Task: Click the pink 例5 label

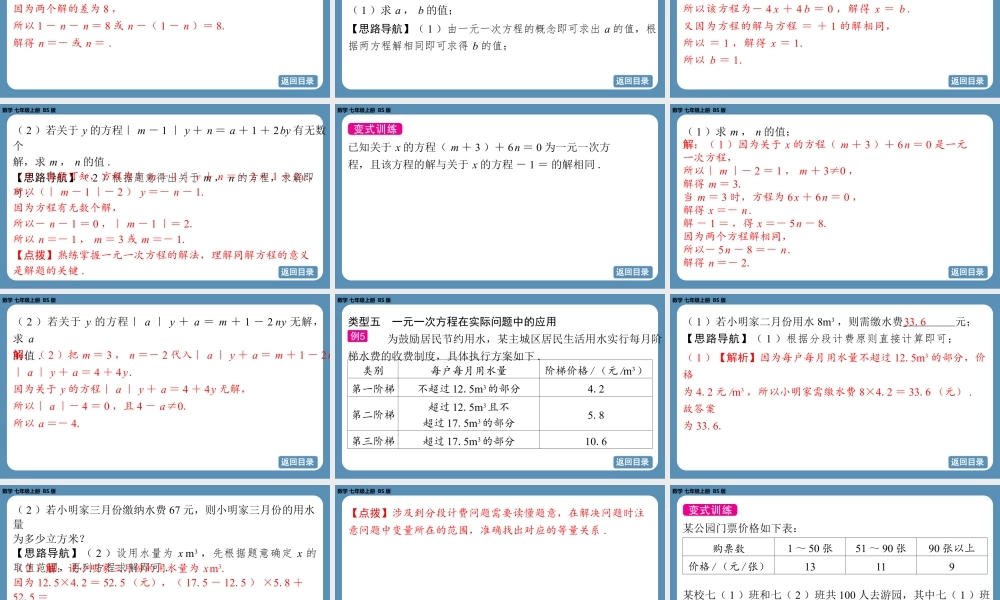Action: pos(358,338)
